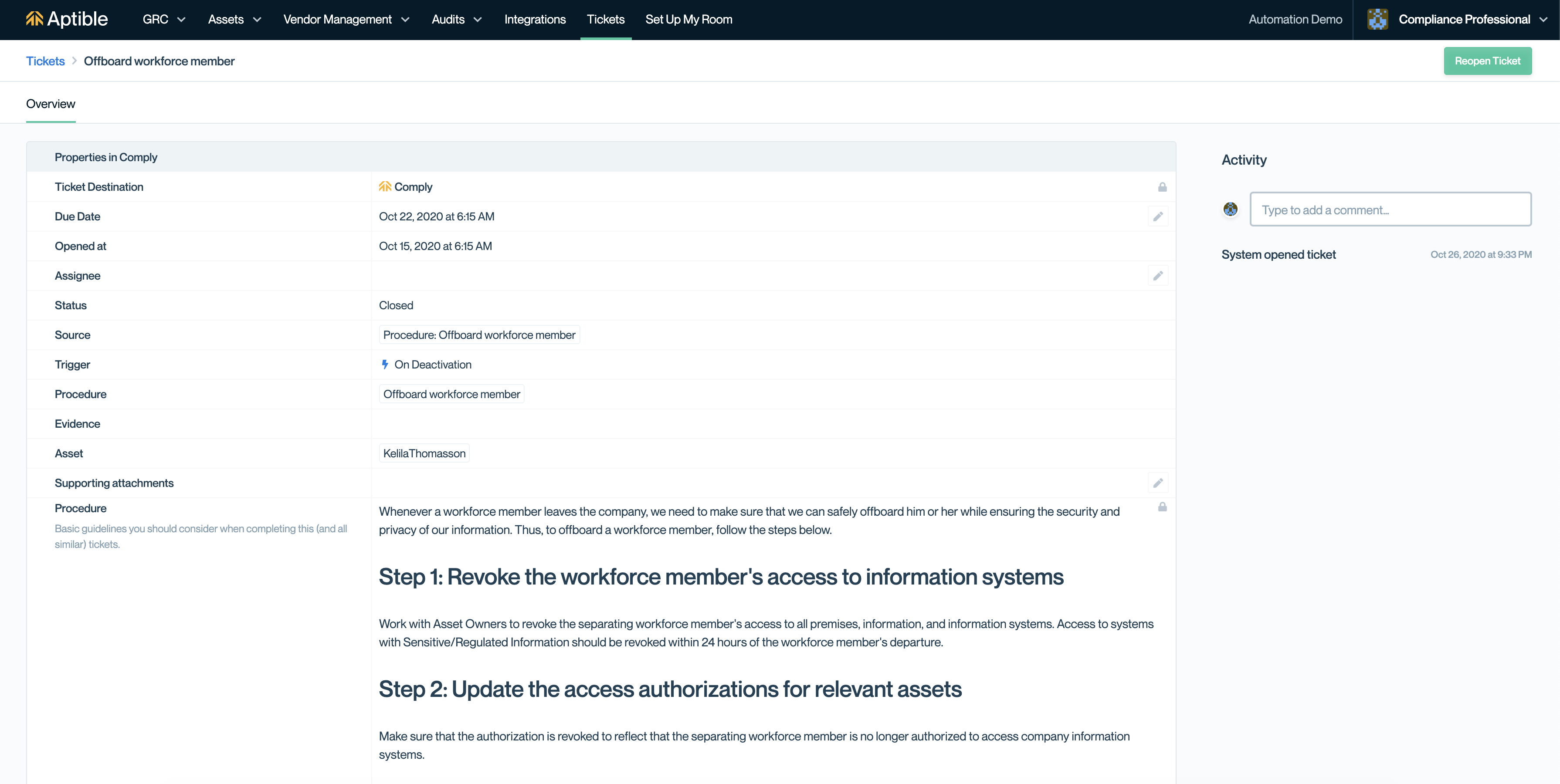The height and width of the screenshot is (784, 1560).
Task: Select the Overview tab
Action: tap(50, 104)
